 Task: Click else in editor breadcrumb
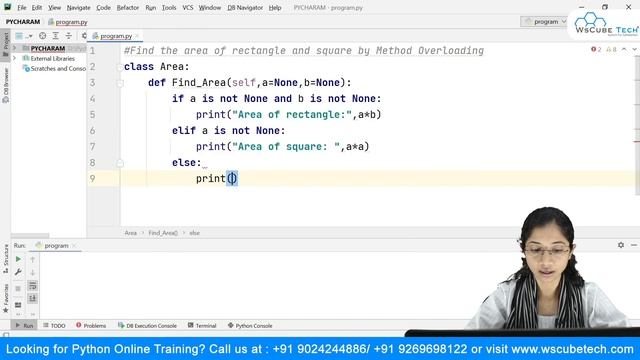[195, 233]
